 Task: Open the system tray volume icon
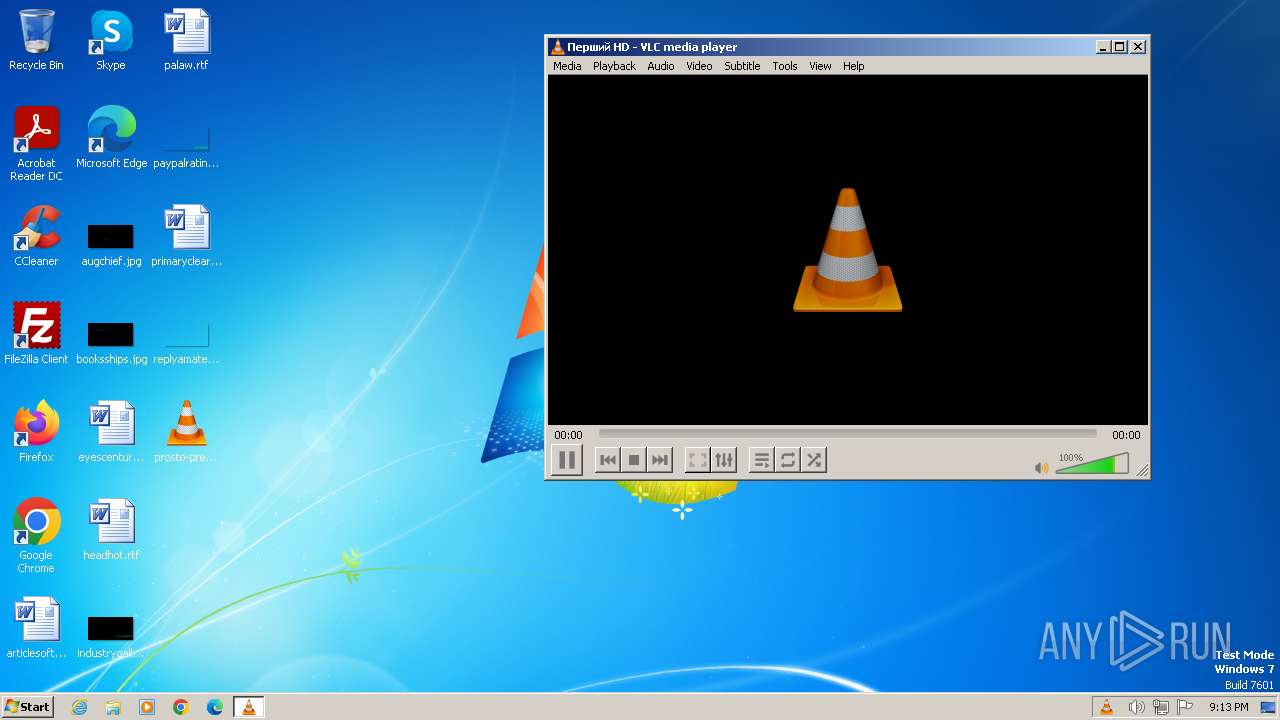1136,707
